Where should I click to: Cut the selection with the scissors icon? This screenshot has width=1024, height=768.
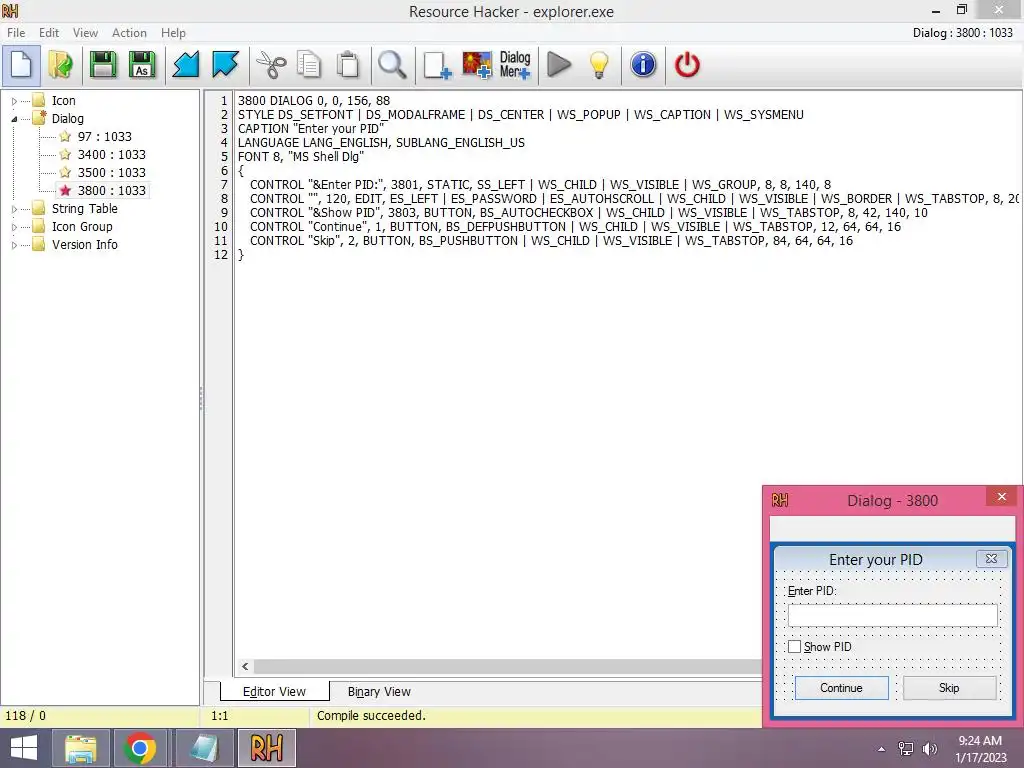[x=270, y=65]
